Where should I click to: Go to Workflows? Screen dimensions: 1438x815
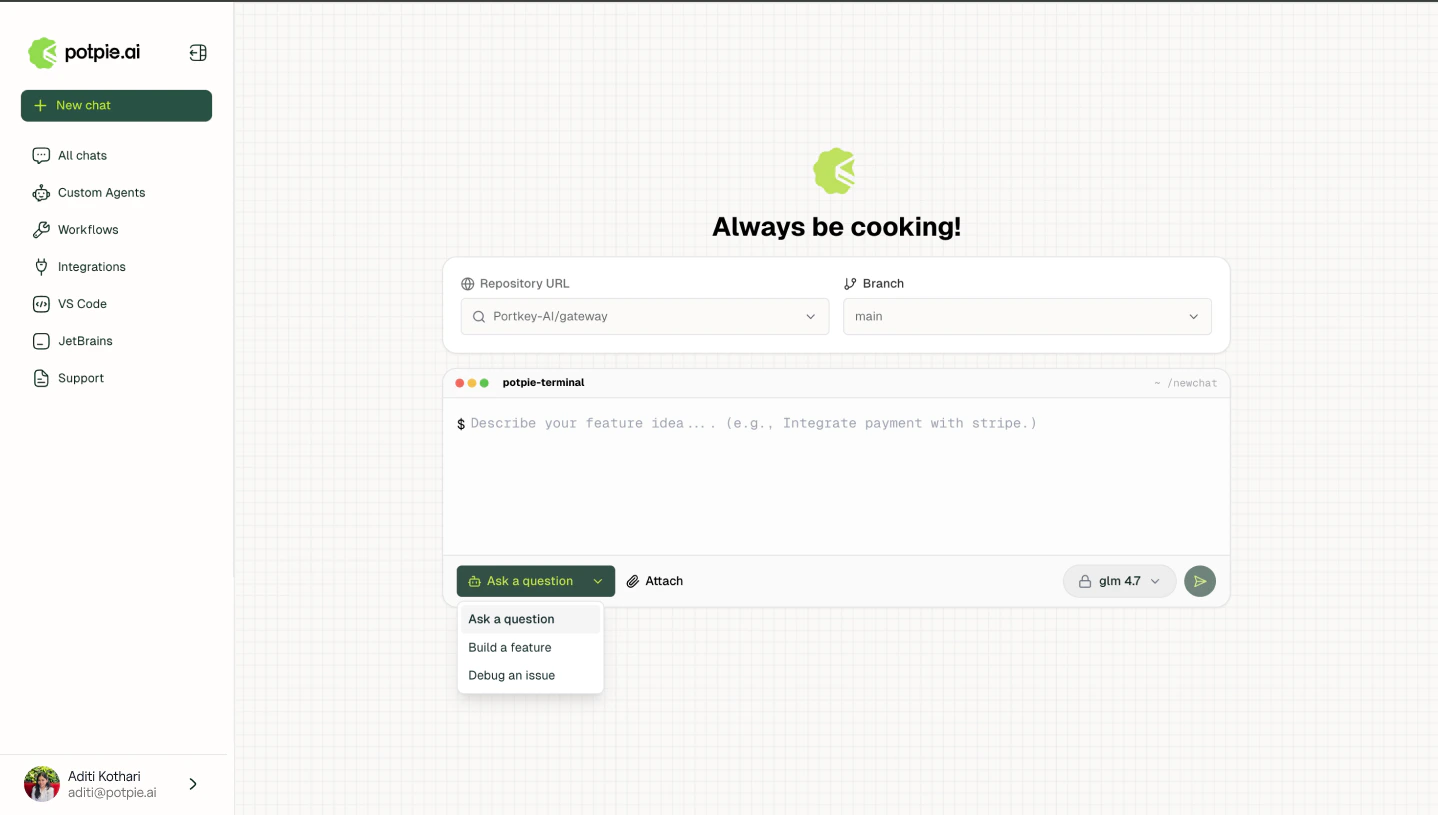(88, 229)
